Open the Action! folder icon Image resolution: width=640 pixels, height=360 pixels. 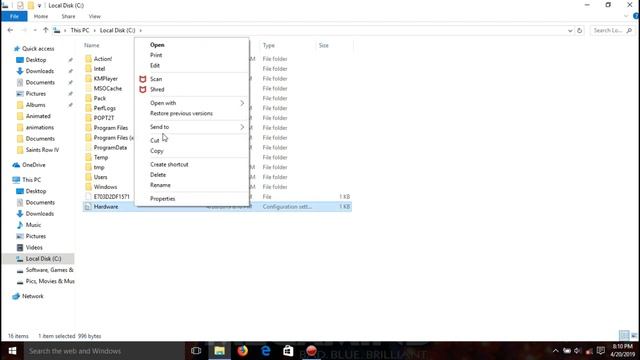point(89,59)
